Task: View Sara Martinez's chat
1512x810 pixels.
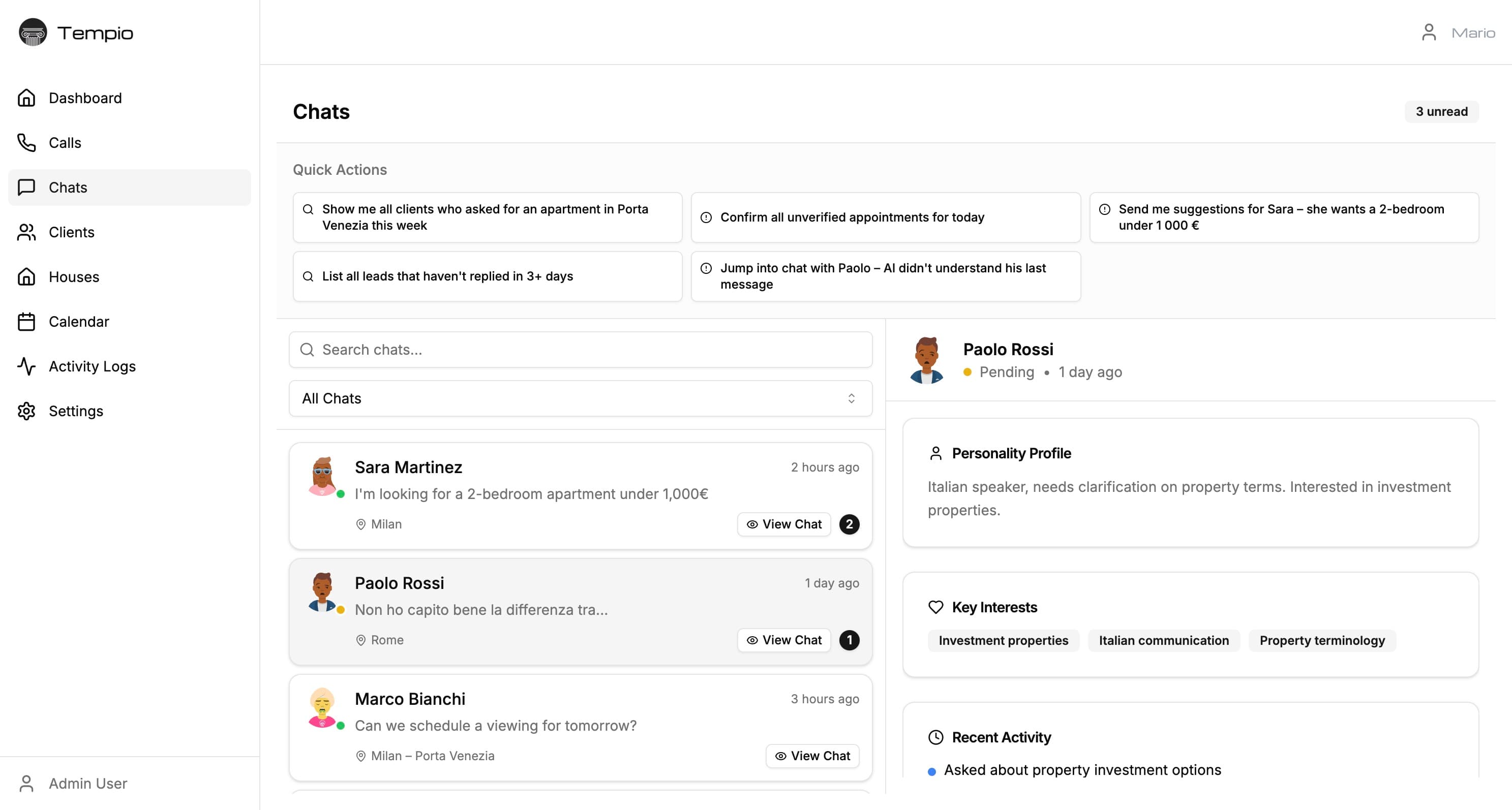Action: [x=783, y=524]
